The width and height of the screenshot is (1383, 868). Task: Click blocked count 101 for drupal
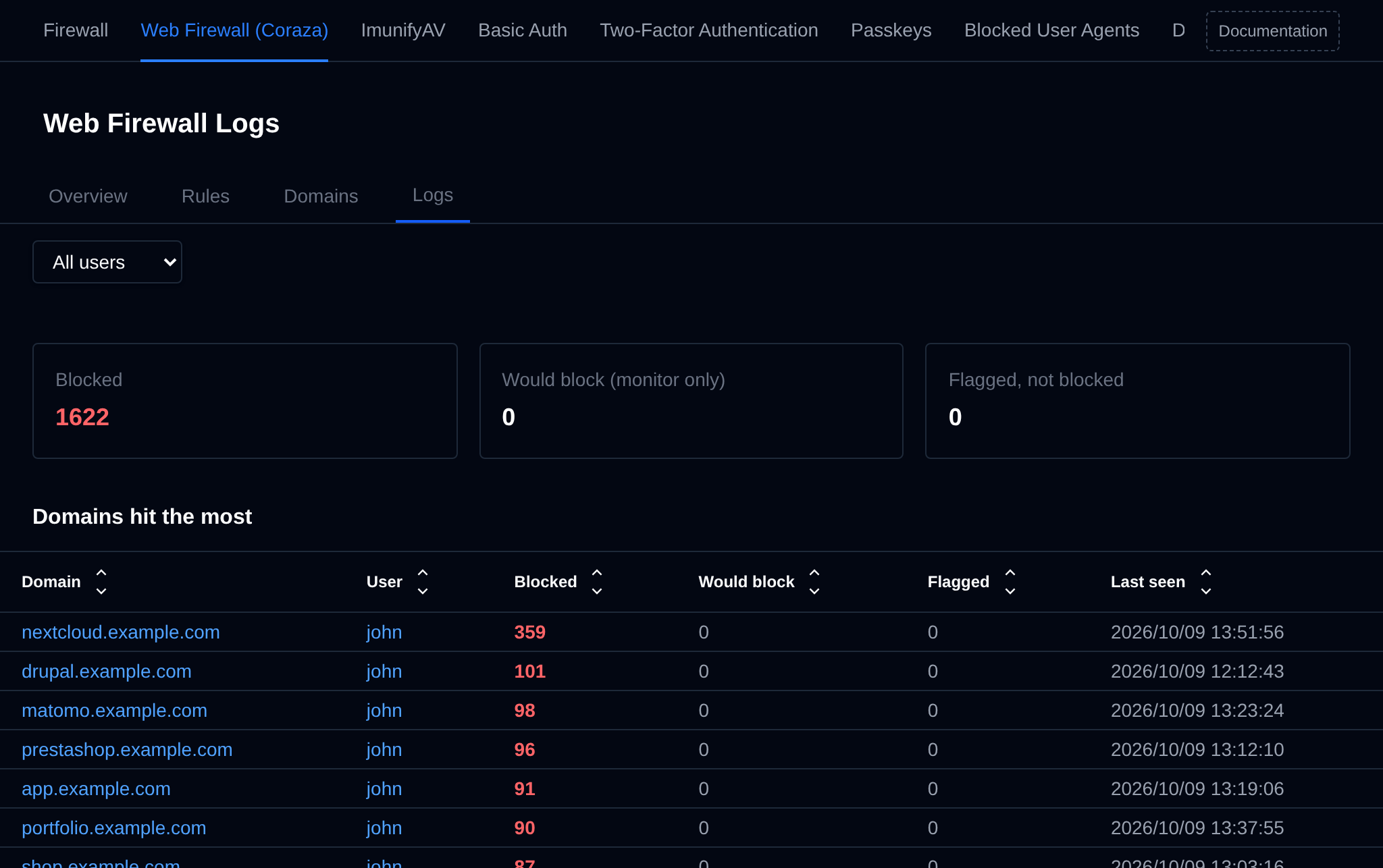tap(530, 672)
